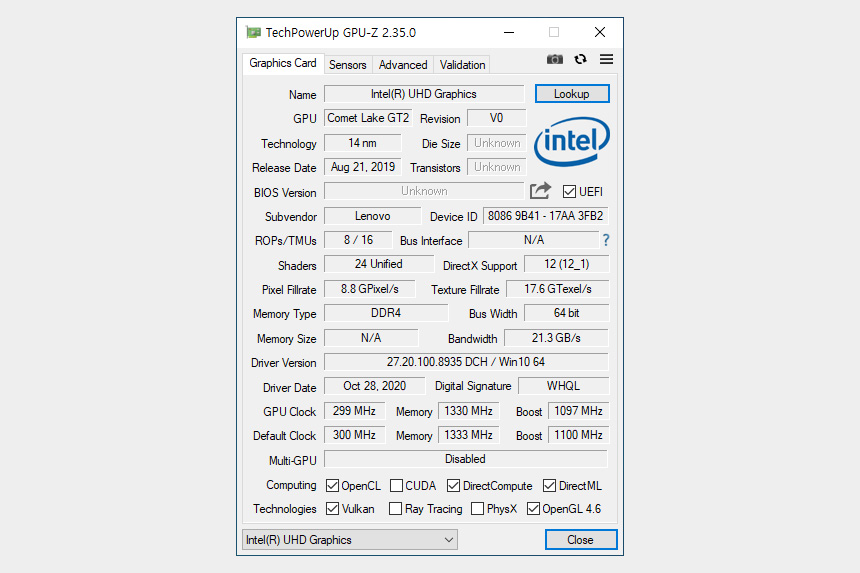Take a screenshot with the camera icon
The width and height of the screenshot is (860, 573).
[x=555, y=59]
